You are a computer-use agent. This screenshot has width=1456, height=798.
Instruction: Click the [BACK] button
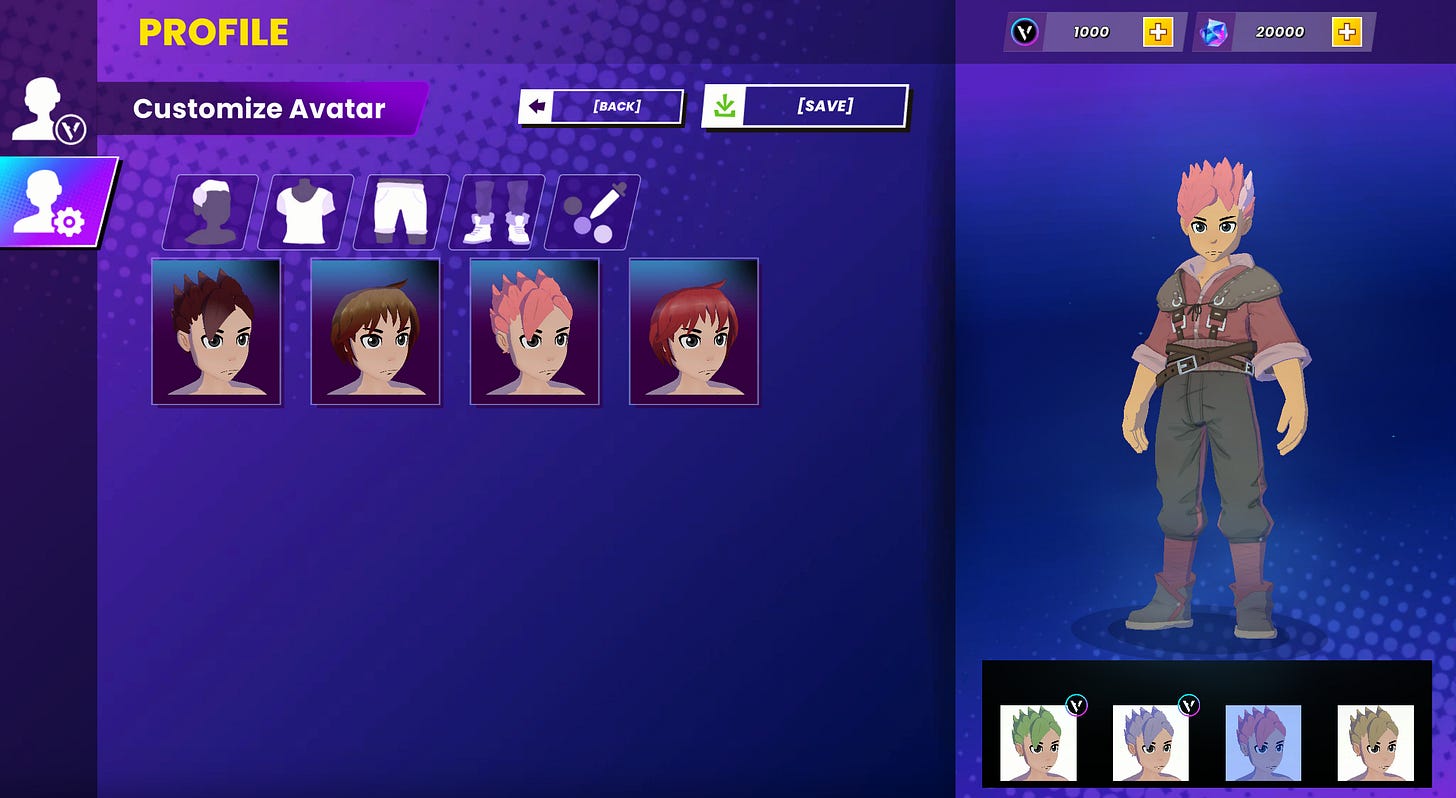click(x=601, y=106)
